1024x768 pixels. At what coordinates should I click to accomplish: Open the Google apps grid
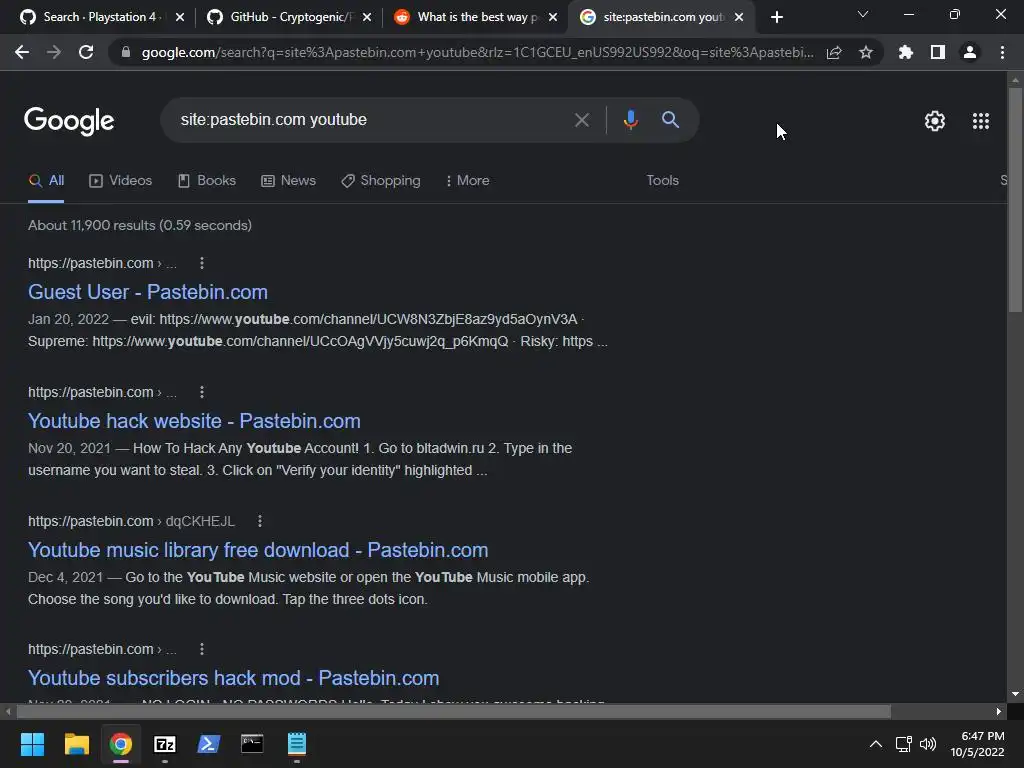pos(980,121)
